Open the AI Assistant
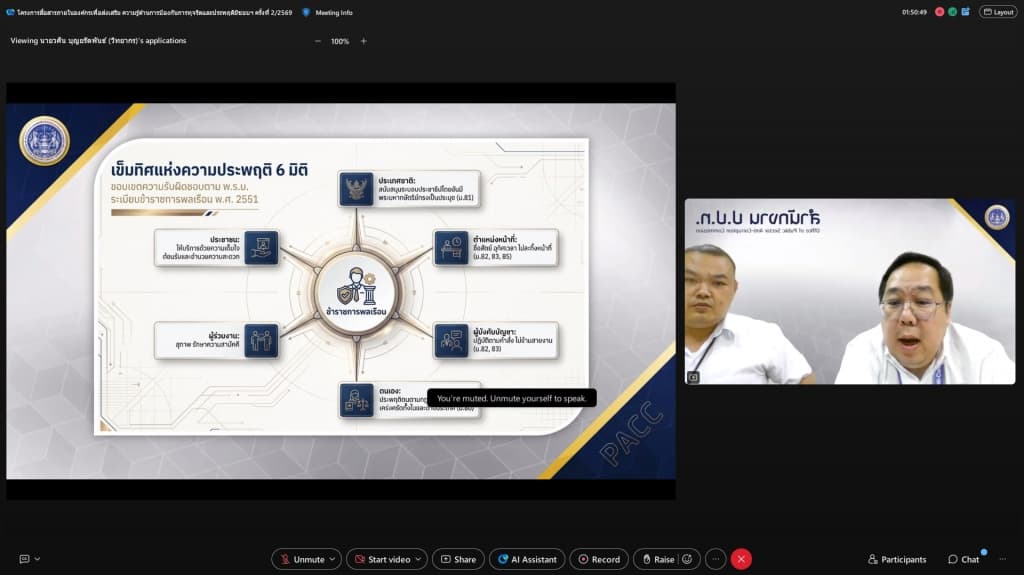The height and width of the screenshot is (575, 1024). [527, 559]
